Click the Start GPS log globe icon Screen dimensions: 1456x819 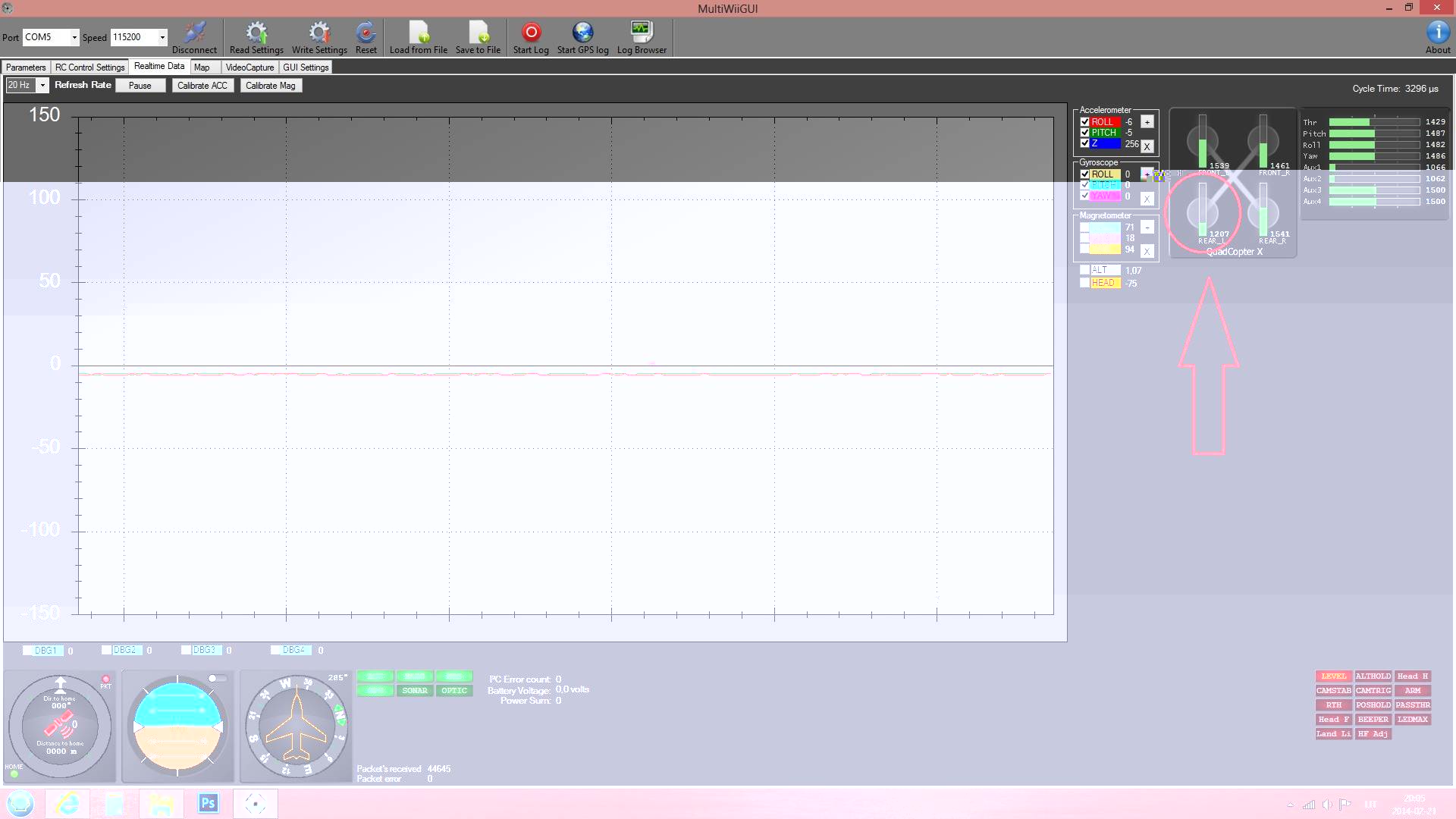[x=582, y=33]
